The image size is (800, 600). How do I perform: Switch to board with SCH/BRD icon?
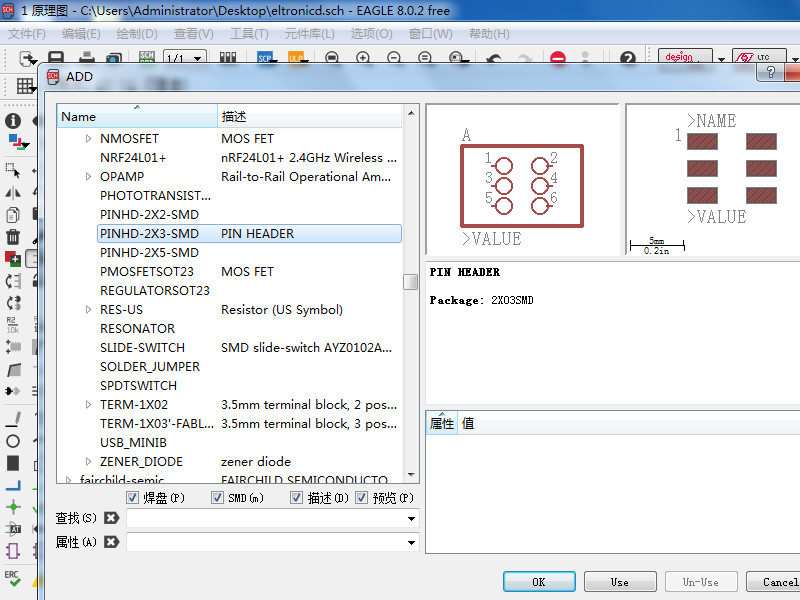tap(147, 57)
